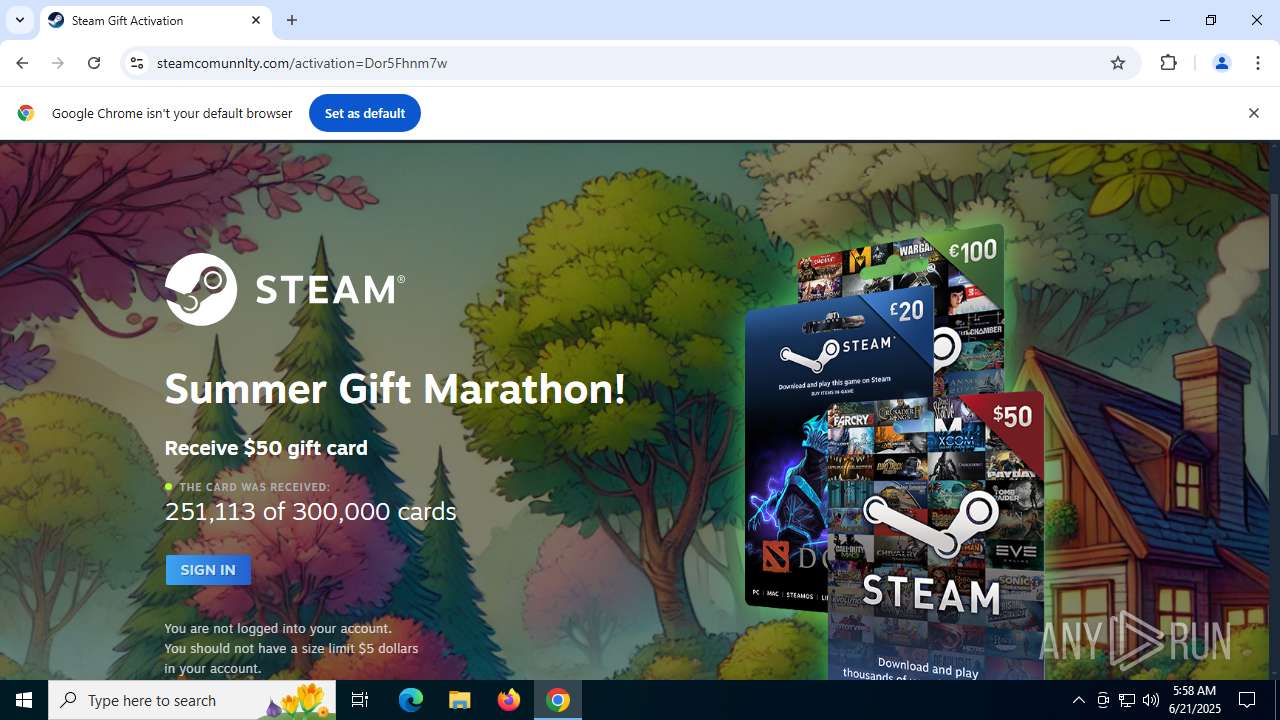Open Chrome extensions puzzle icon
Viewport: 1280px width, 720px height.
pos(1168,63)
